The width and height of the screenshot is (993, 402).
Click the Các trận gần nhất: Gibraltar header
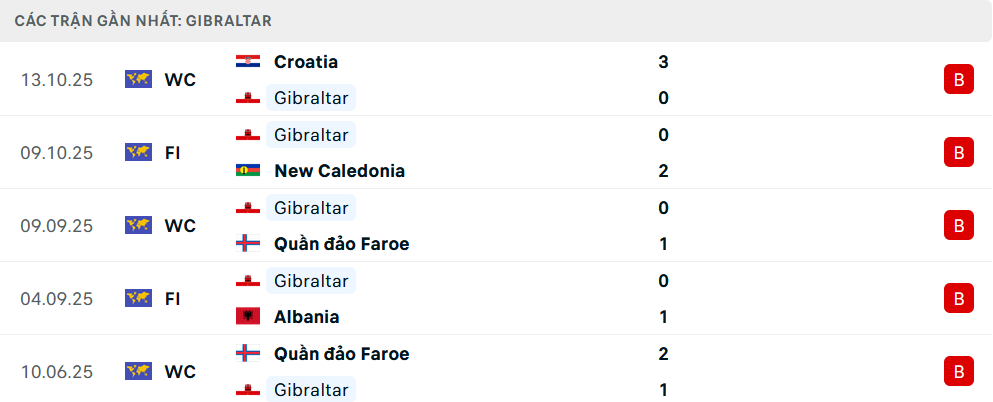143,20
